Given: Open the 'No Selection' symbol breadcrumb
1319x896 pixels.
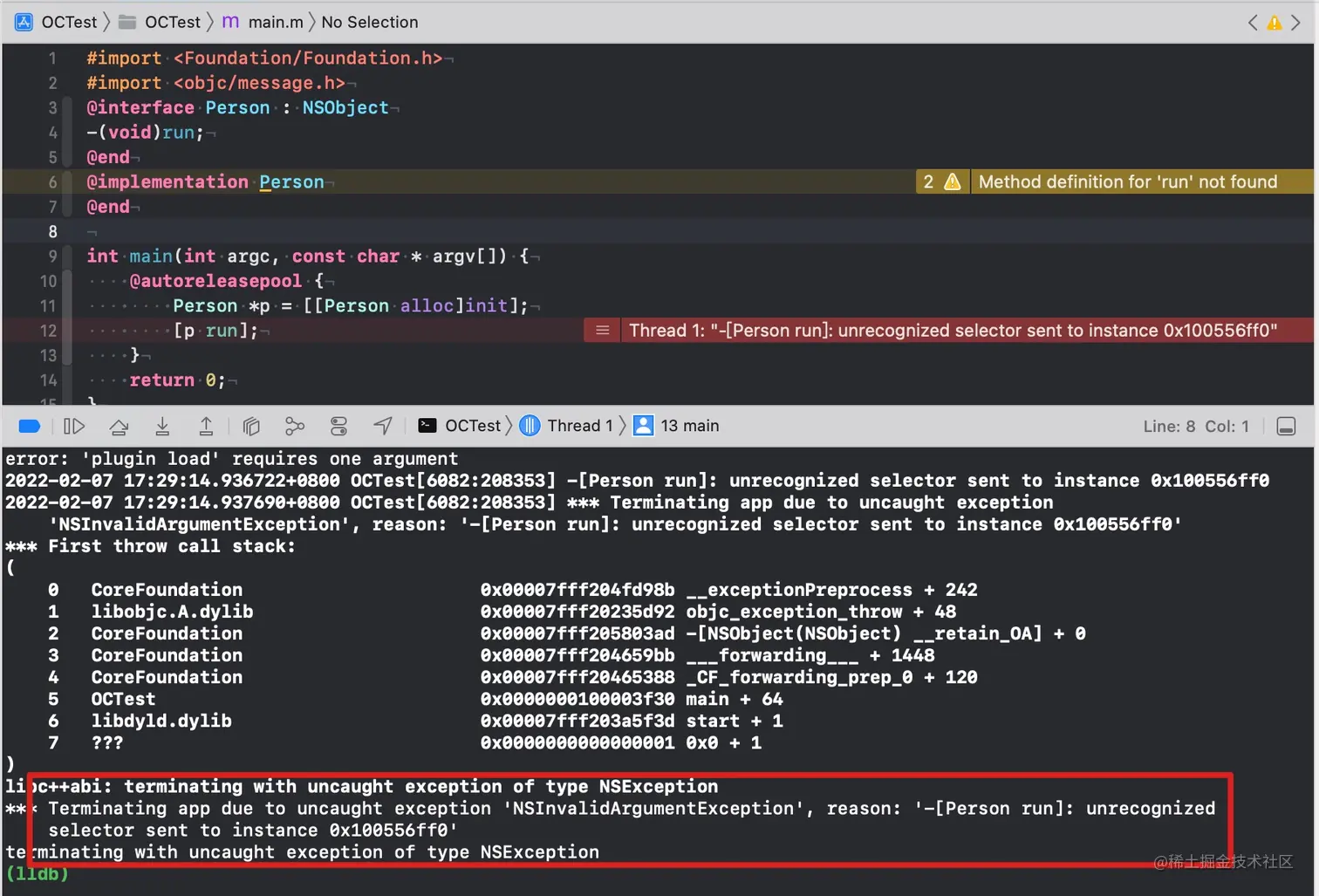Looking at the screenshot, I should click(x=370, y=22).
